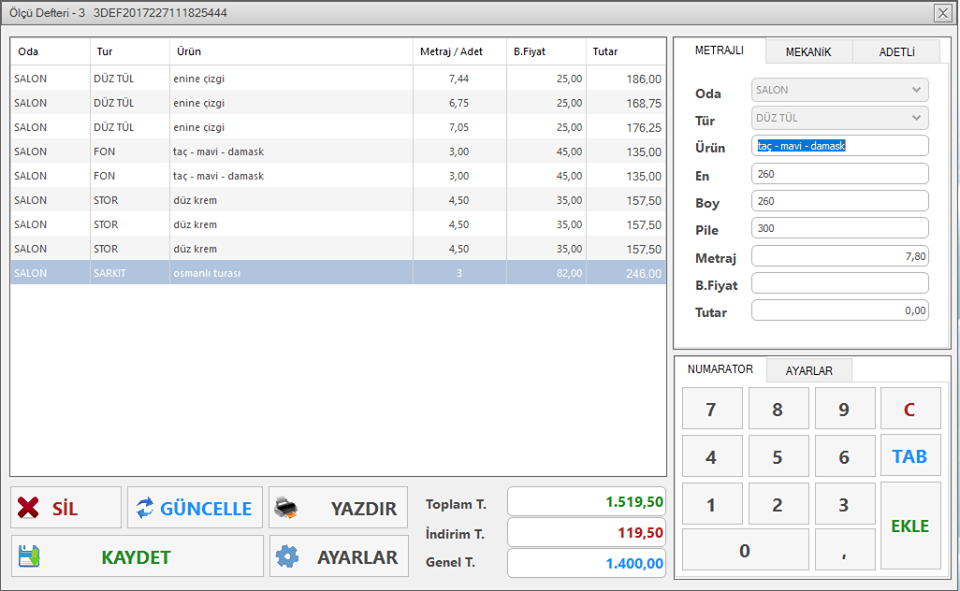Viewport: 960px width, 591px height.
Task: Focus the Pile input field
Action: click(839, 228)
